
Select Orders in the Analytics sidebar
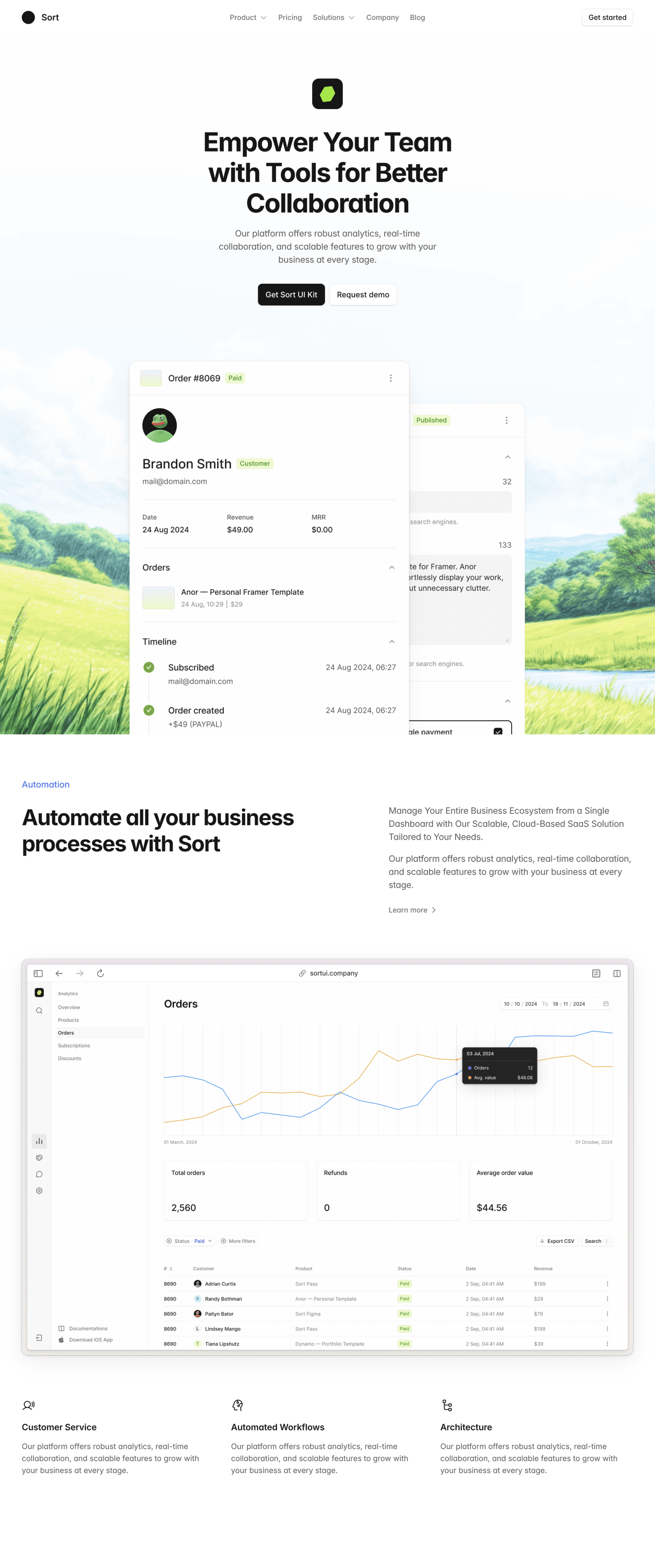[x=99, y=1033]
